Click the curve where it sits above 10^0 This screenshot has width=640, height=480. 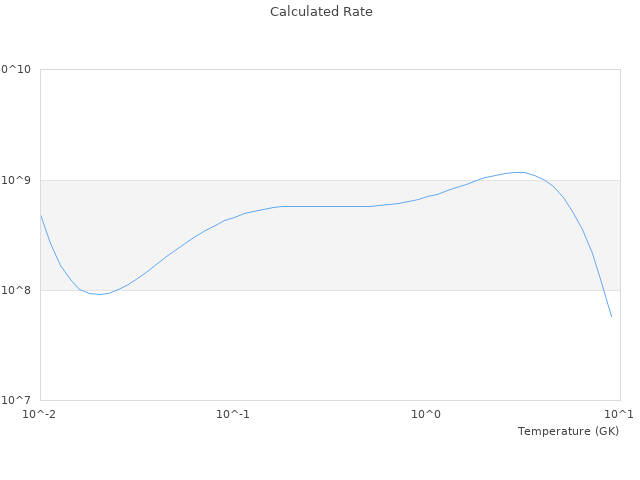427,196
